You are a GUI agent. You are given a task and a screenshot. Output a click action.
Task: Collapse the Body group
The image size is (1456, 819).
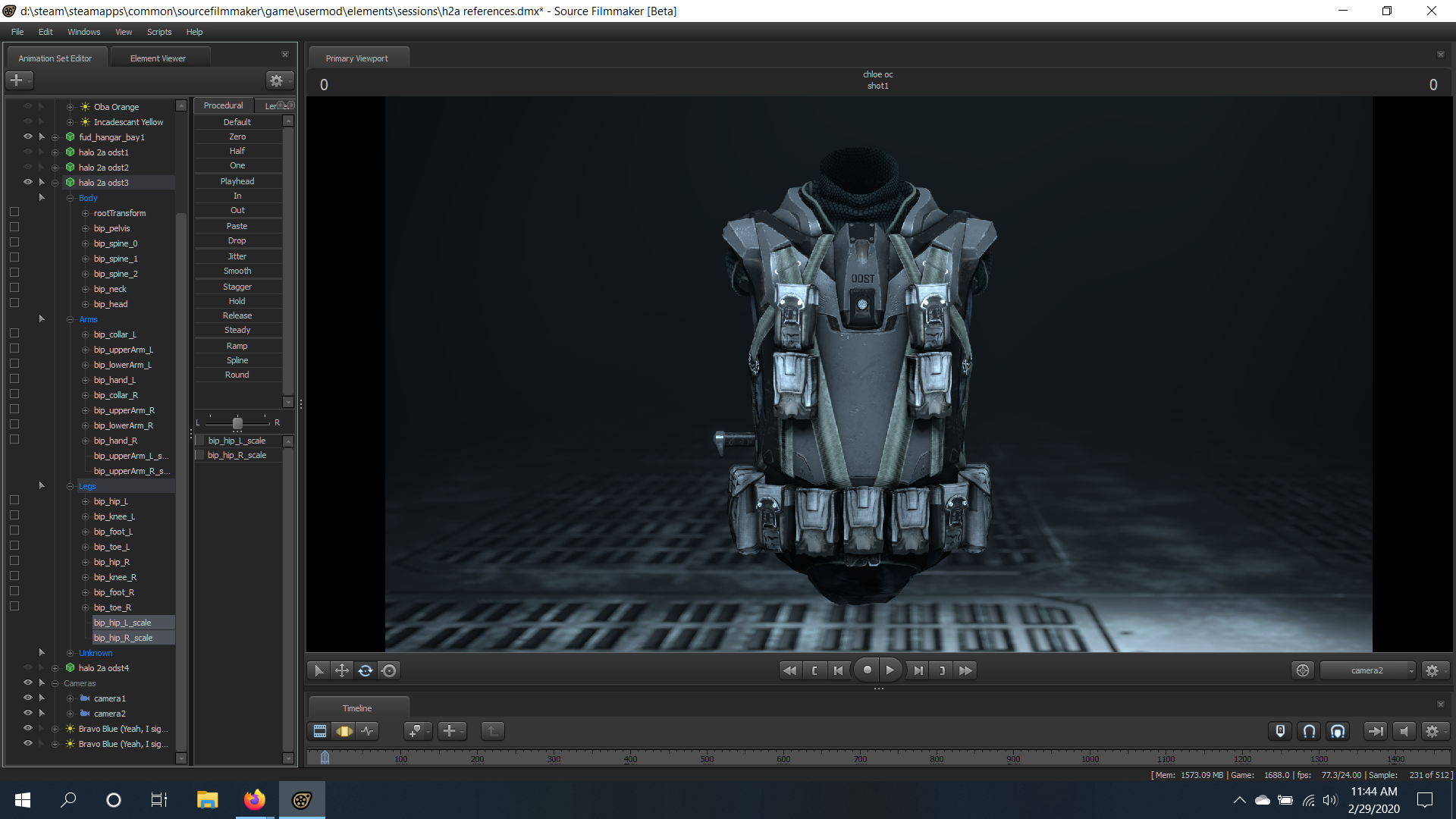pyautogui.click(x=70, y=198)
